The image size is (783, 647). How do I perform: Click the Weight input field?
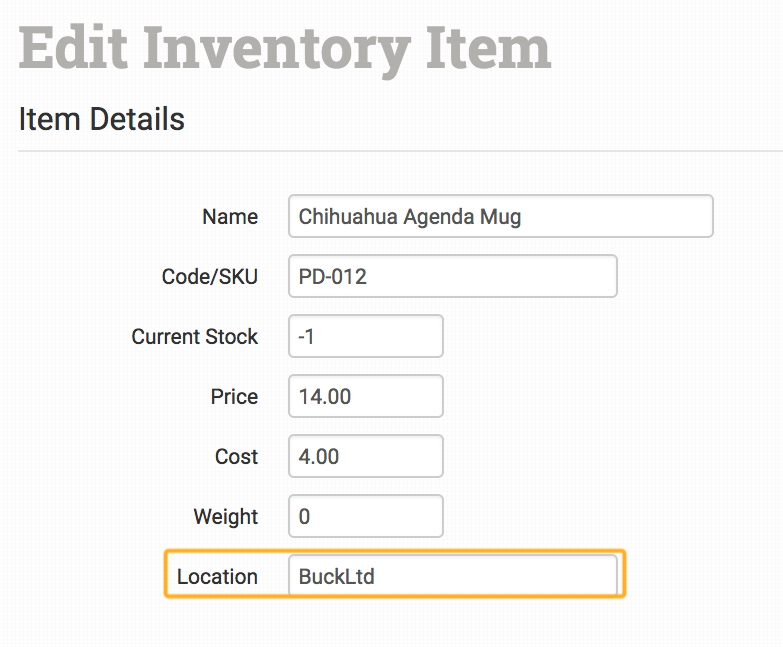tap(365, 516)
